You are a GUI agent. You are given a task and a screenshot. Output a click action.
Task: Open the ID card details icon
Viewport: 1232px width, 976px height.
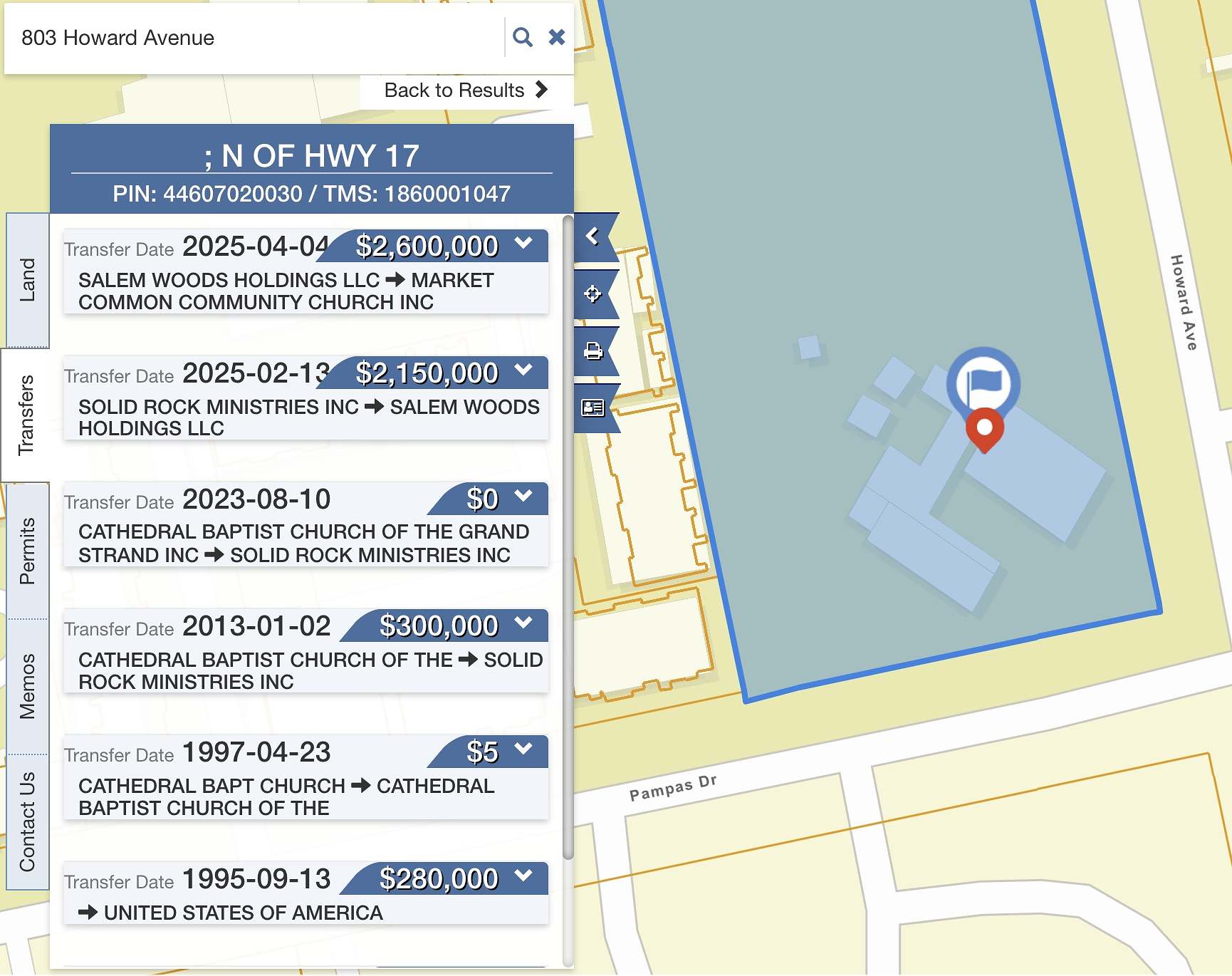(592, 407)
